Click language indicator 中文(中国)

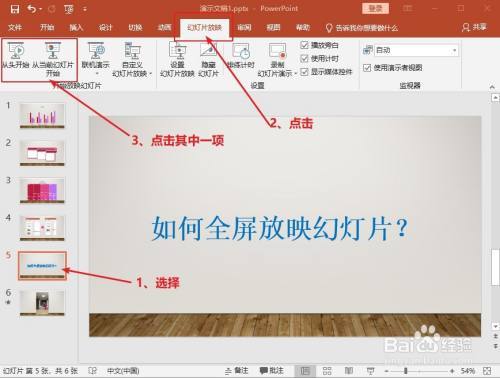[x=123, y=371]
